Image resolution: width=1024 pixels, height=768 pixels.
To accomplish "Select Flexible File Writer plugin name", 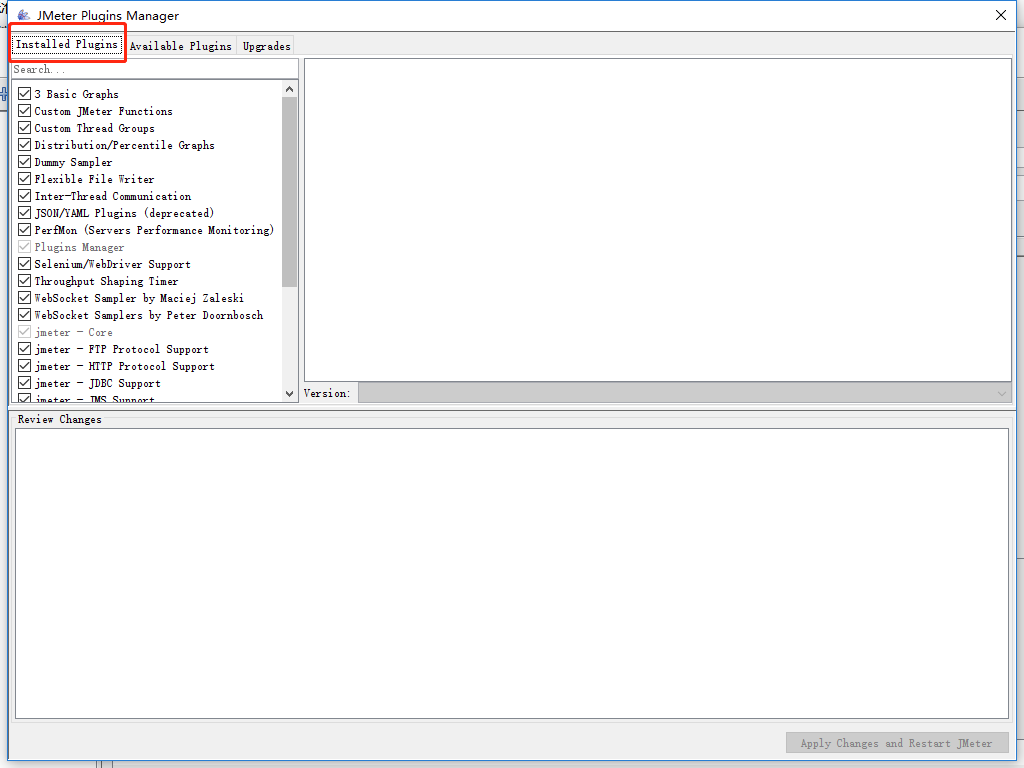I will (x=94, y=179).
